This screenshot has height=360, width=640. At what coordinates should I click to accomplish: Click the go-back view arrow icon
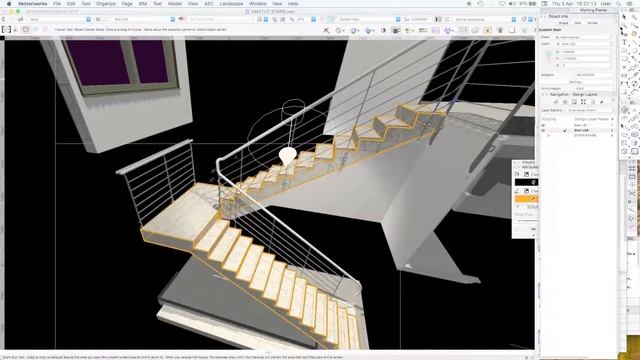click(4, 19)
